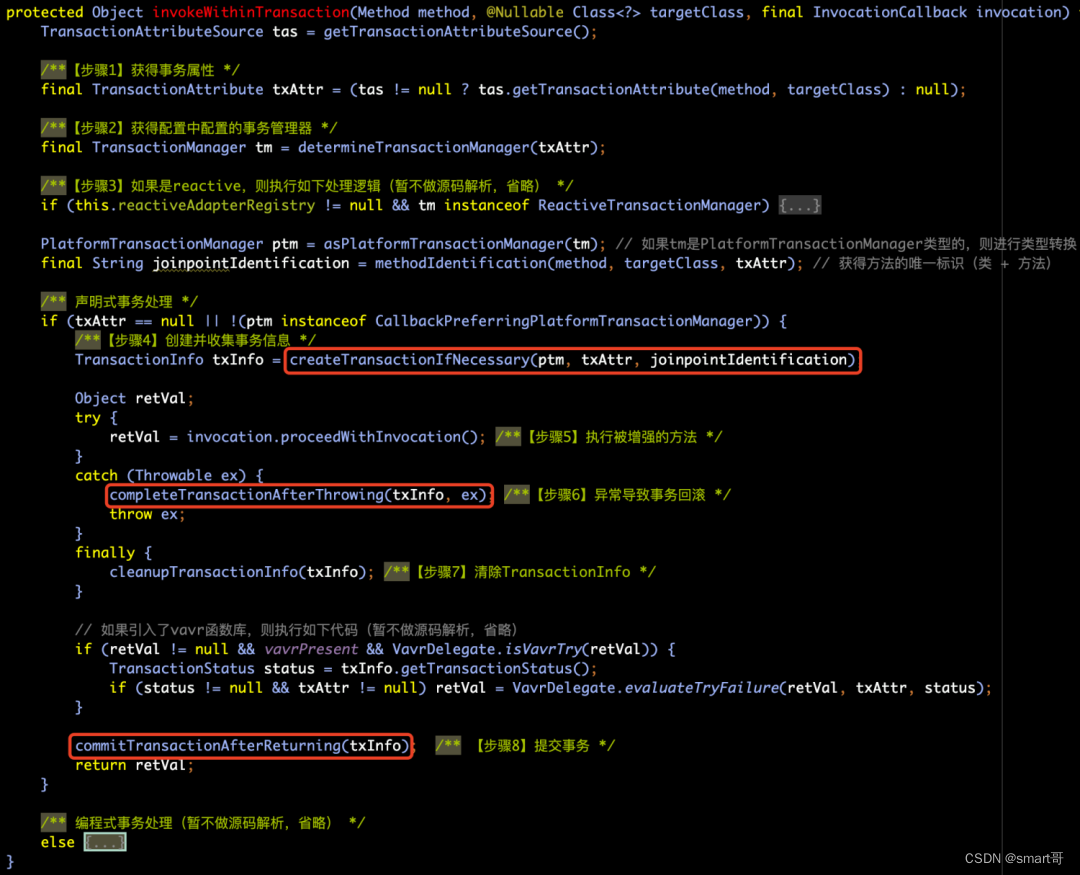The width and height of the screenshot is (1080, 875).
Task: Expand the folded reactive if-block placeholder
Action: coord(800,205)
